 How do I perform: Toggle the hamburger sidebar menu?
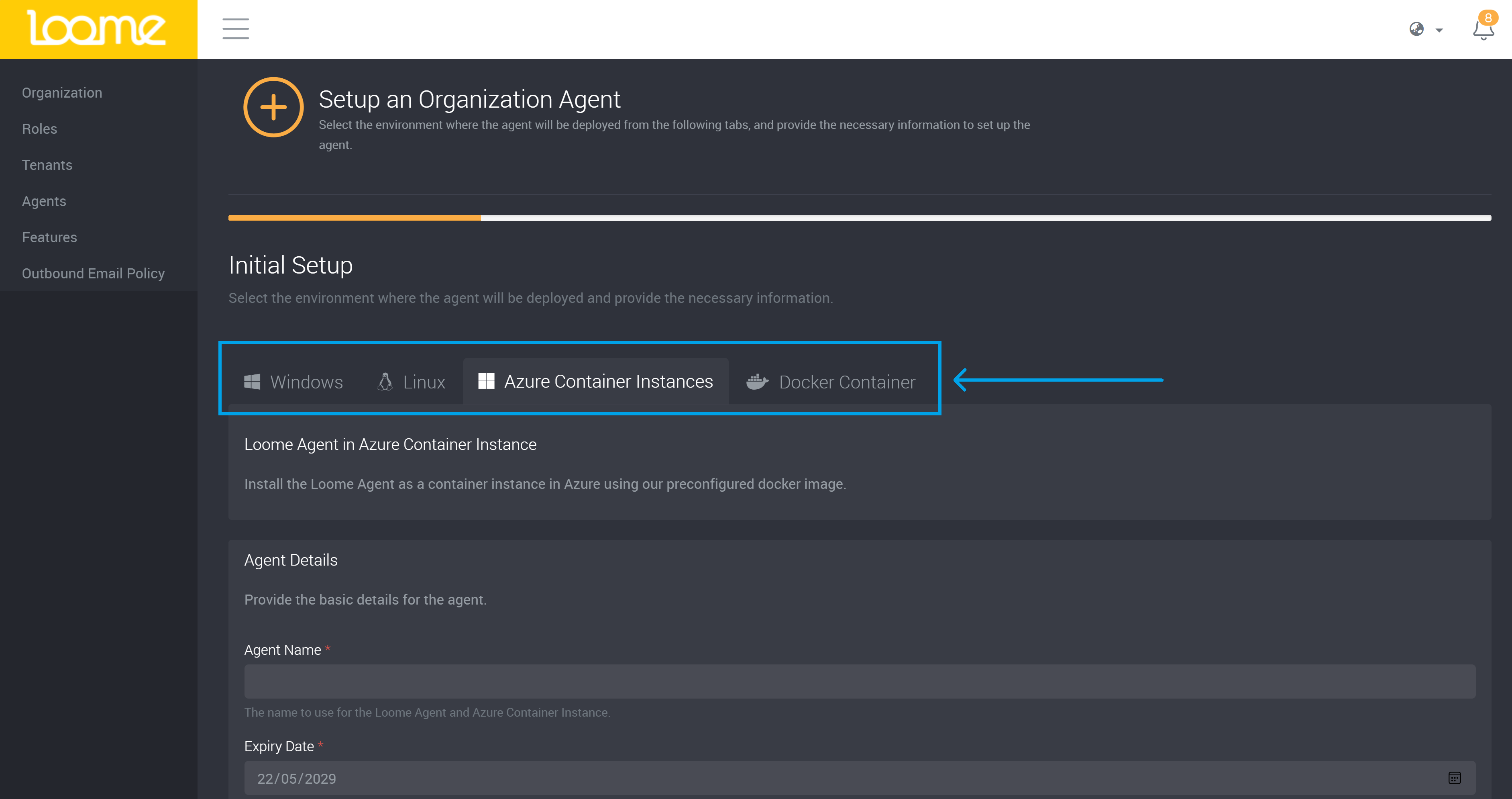click(235, 29)
